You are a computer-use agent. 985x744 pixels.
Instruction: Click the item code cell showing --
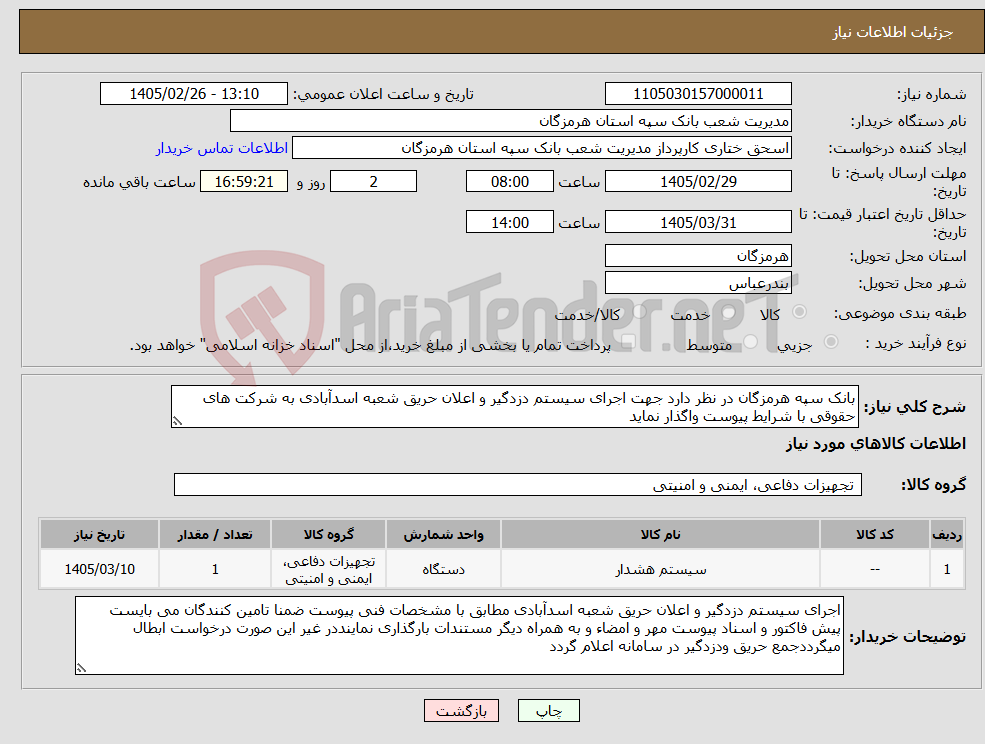click(x=874, y=569)
